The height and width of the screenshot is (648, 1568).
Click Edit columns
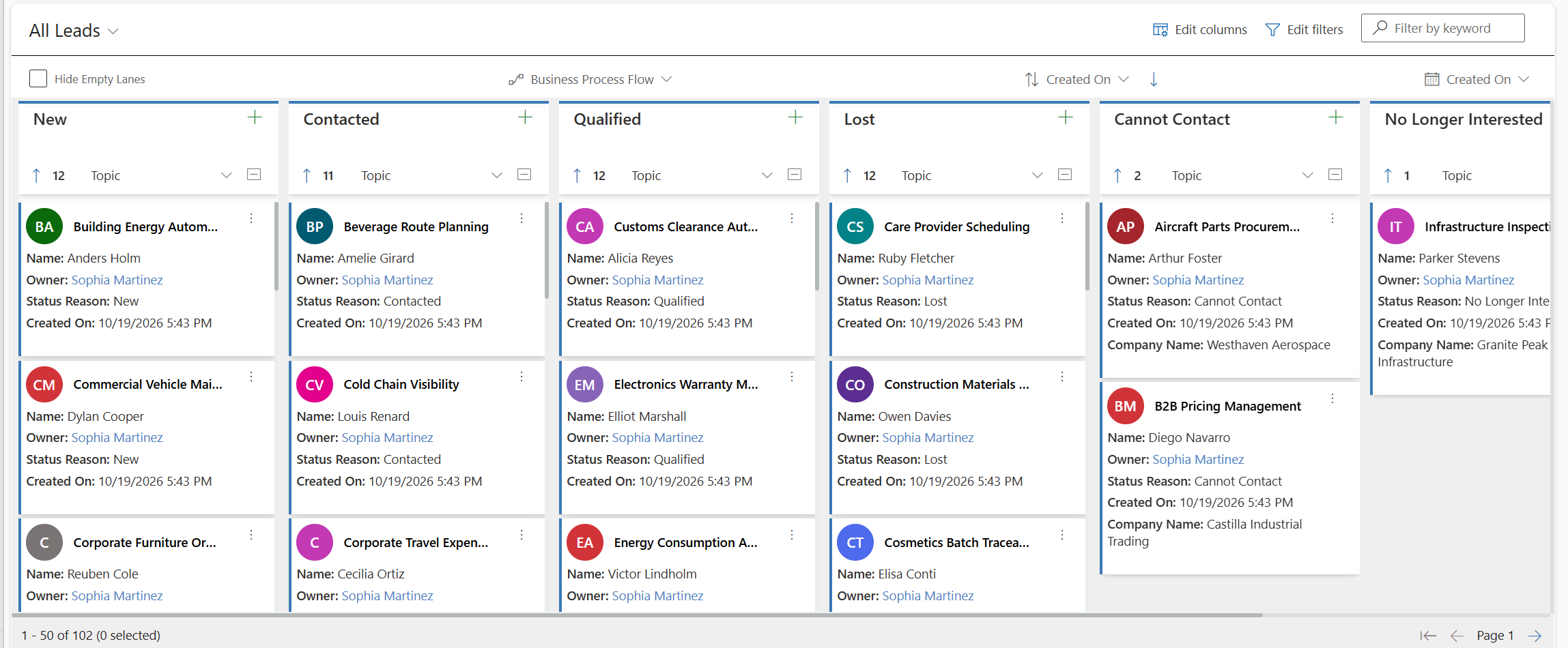point(1200,30)
